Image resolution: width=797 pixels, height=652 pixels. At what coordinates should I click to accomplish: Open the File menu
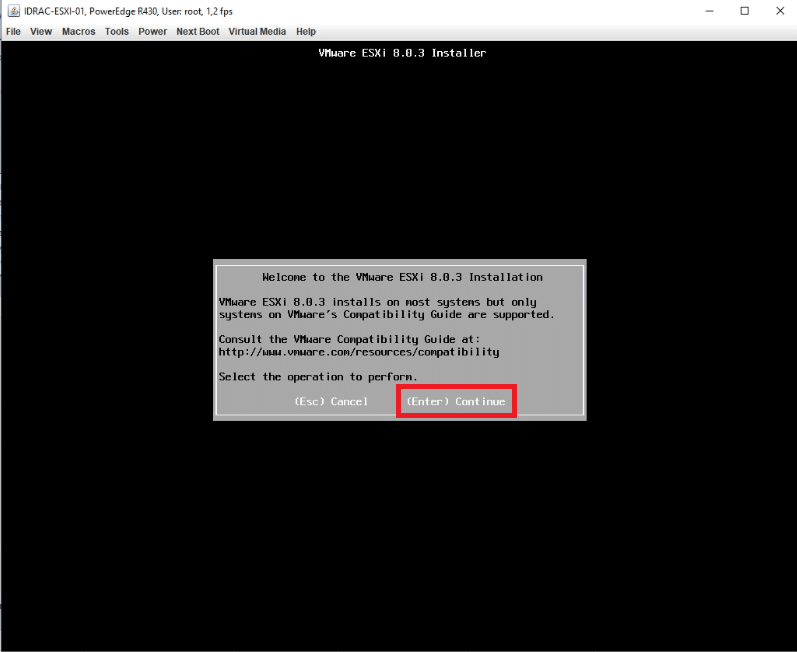click(14, 32)
